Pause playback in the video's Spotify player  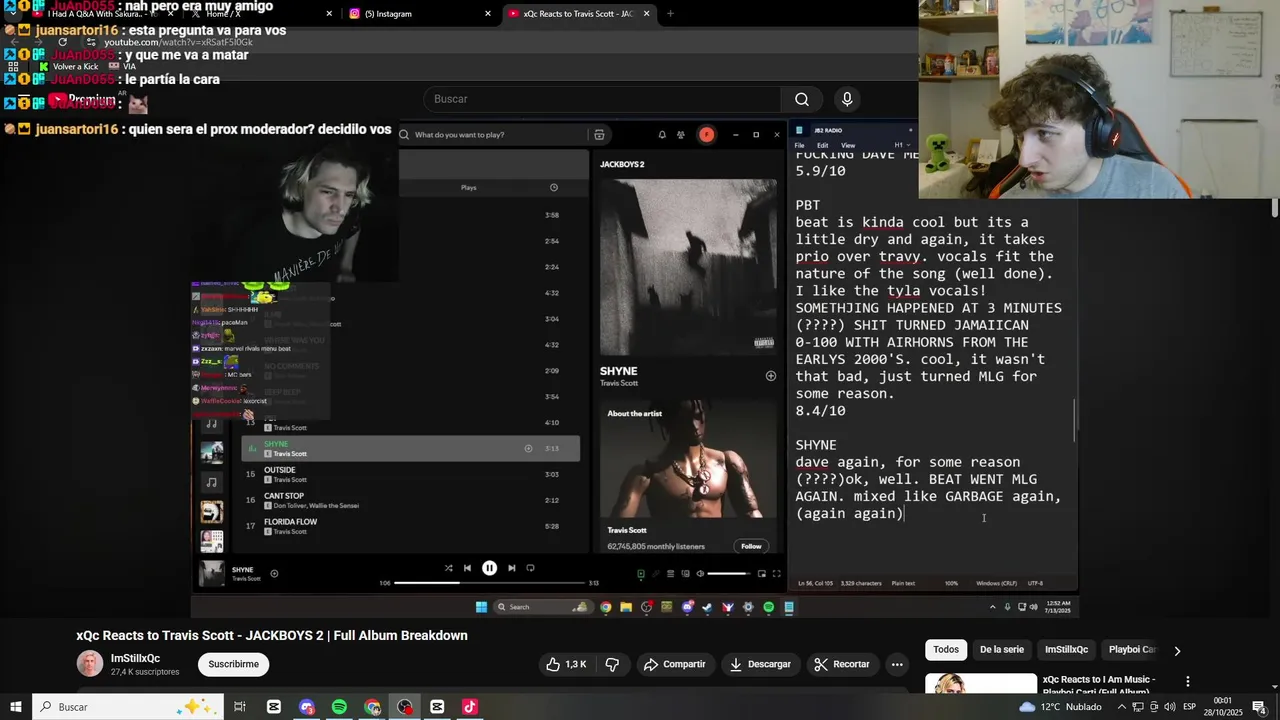(489, 568)
